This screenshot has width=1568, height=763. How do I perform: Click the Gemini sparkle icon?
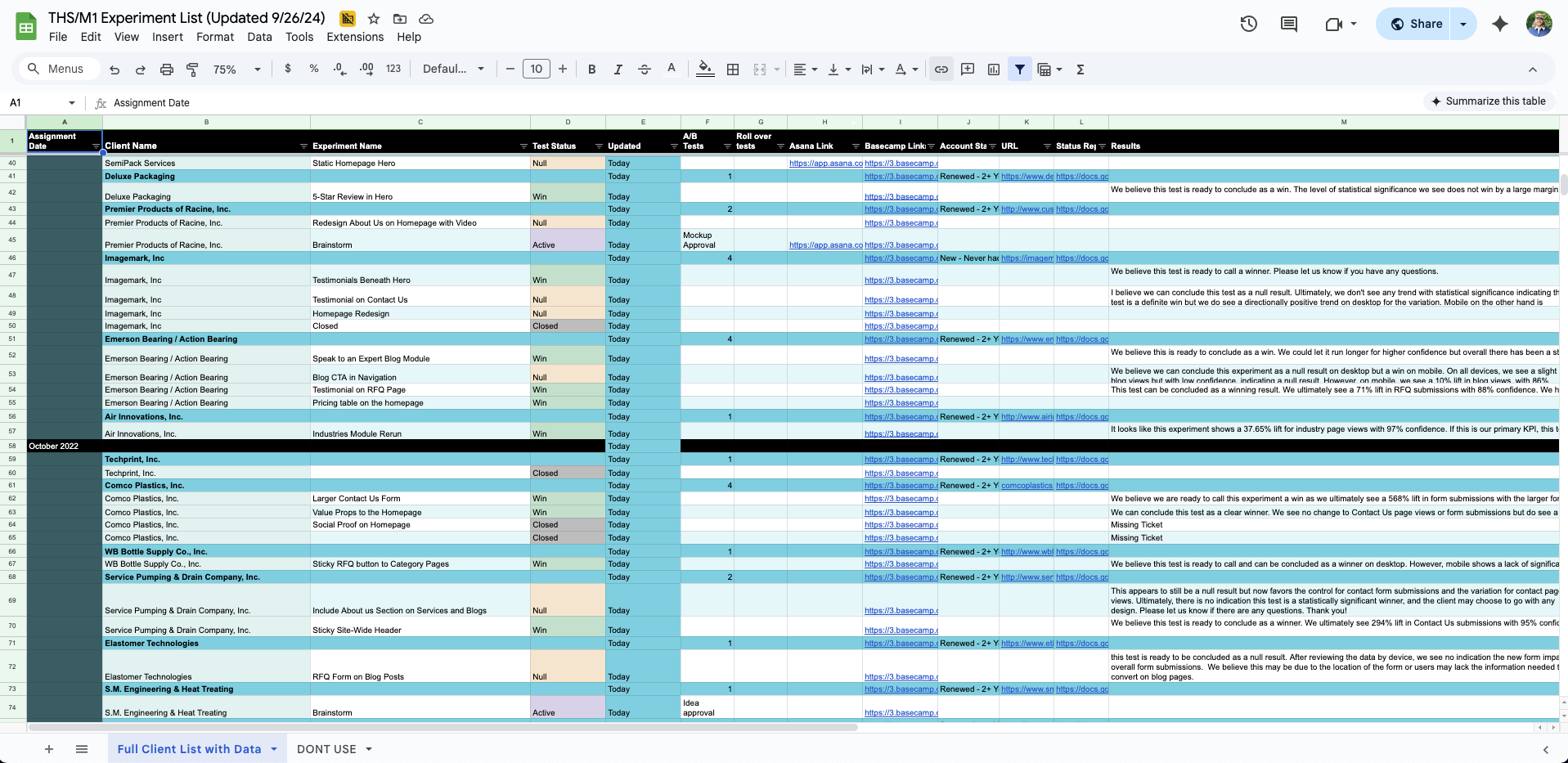pyautogui.click(x=1500, y=24)
